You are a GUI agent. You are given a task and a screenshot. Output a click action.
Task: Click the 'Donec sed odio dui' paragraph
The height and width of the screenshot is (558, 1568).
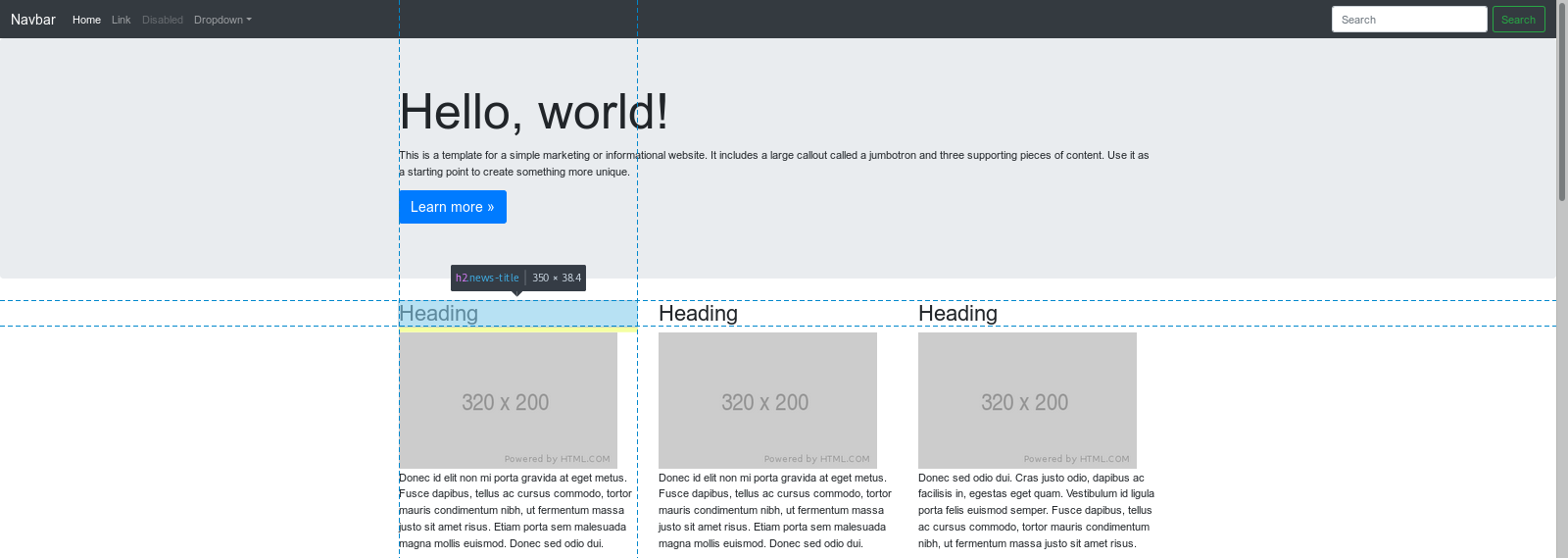pos(1036,511)
